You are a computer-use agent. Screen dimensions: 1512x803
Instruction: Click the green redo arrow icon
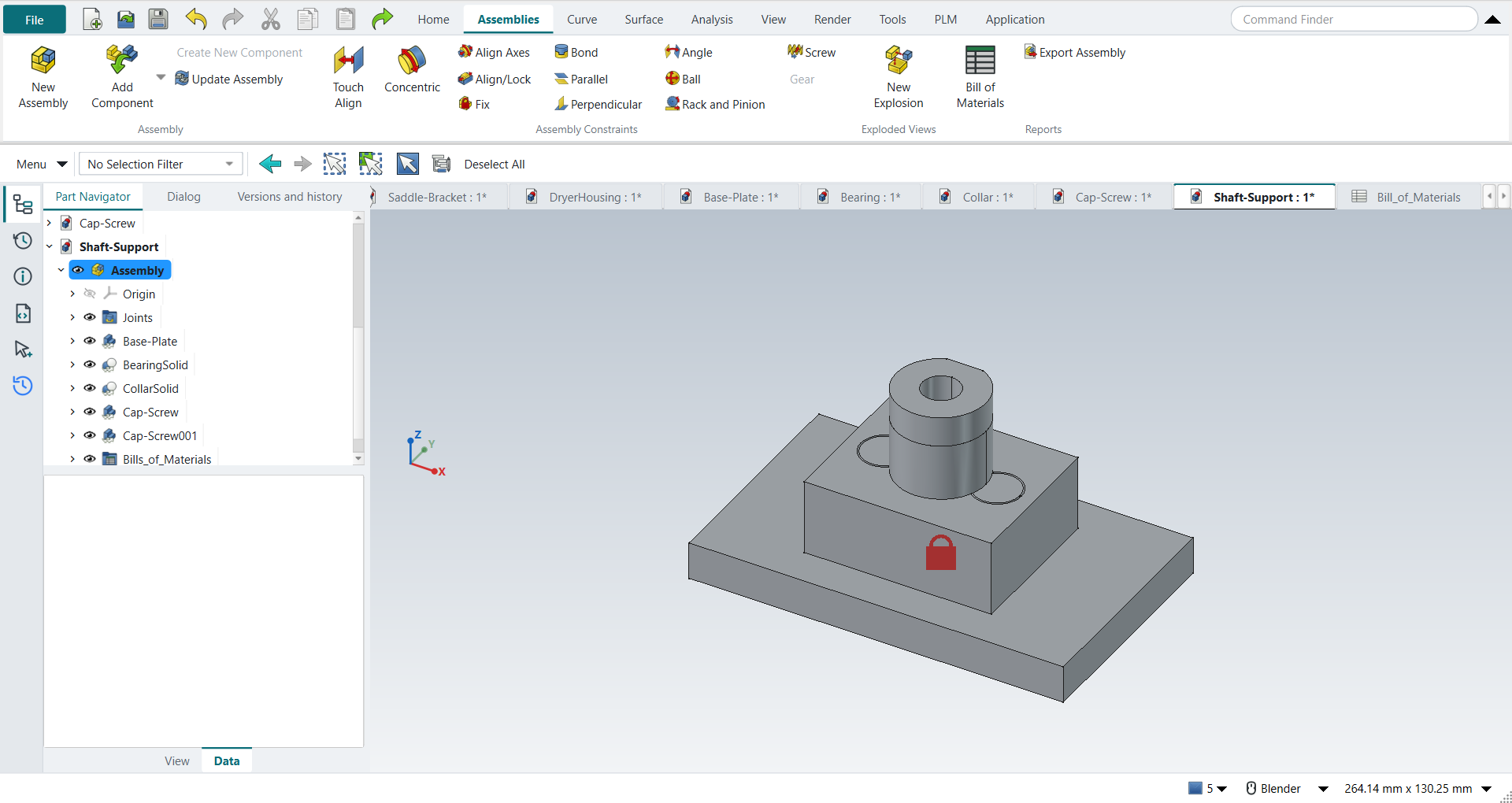coord(382,19)
